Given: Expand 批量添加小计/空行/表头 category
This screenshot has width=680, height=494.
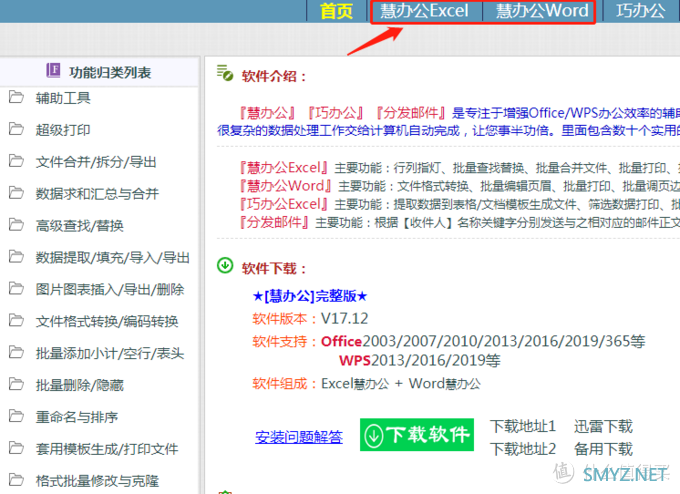Looking at the screenshot, I should coord(110,353).
